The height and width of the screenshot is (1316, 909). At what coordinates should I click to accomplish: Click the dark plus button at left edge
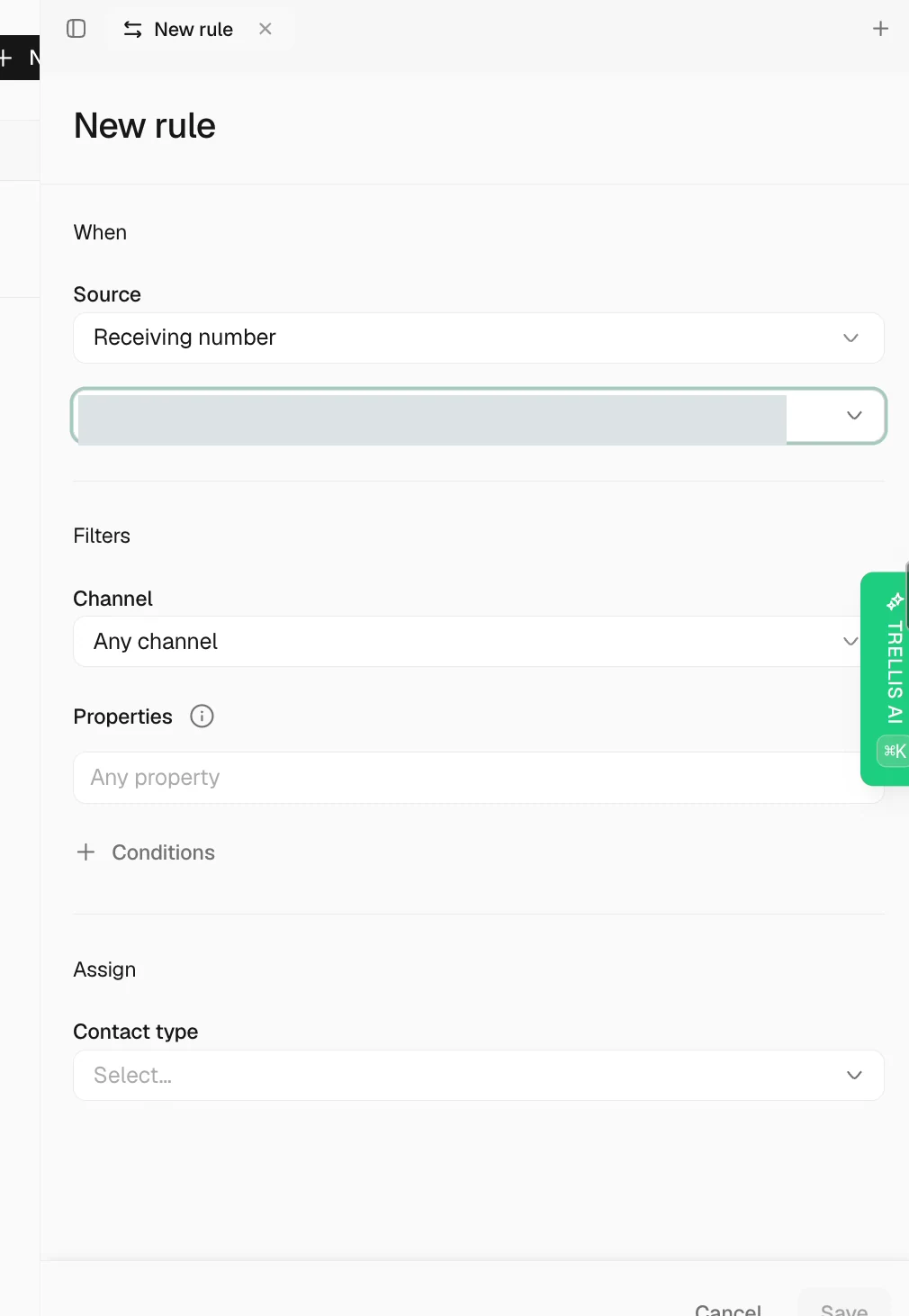[x=18, y=58]
